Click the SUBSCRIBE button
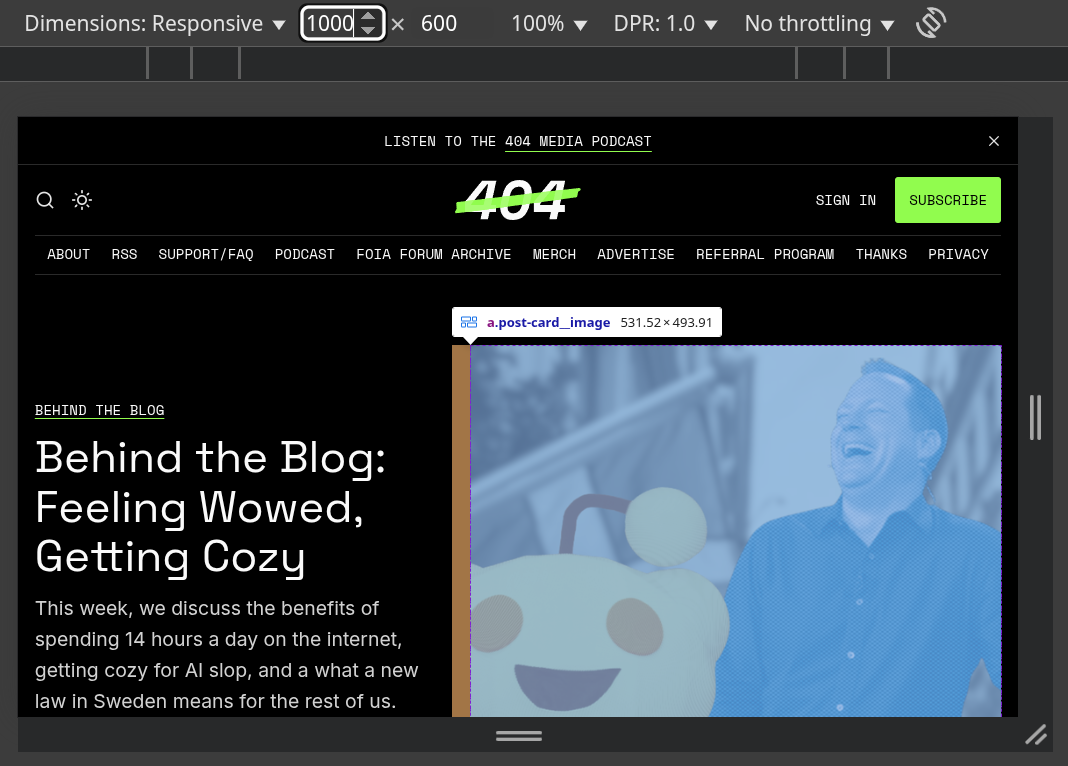1068x766 pixels. click(947, 200)
